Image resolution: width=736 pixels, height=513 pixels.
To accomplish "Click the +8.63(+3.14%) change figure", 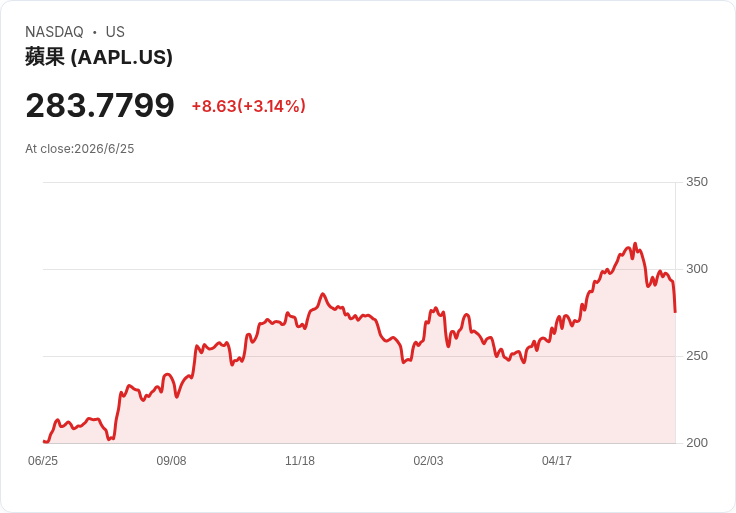I will (x=249, y=106).
